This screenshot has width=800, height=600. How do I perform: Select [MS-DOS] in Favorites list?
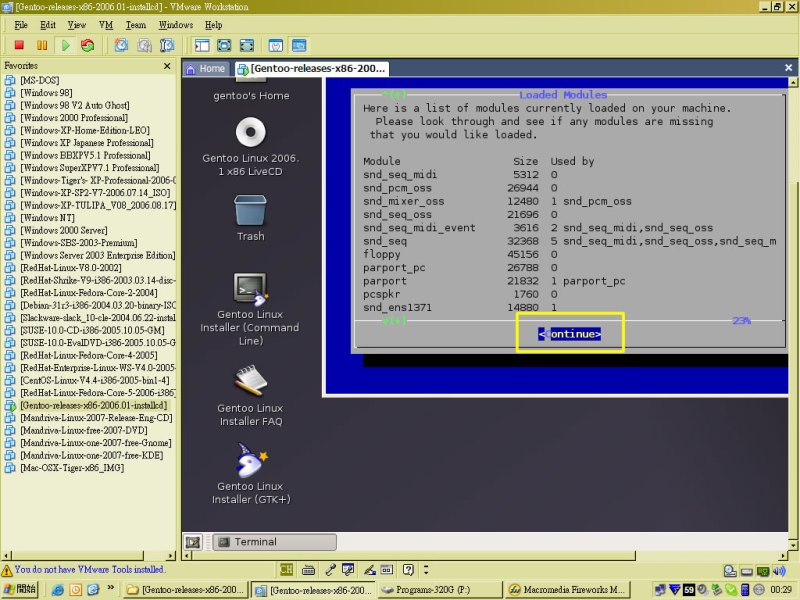click(x=39, y=80)
